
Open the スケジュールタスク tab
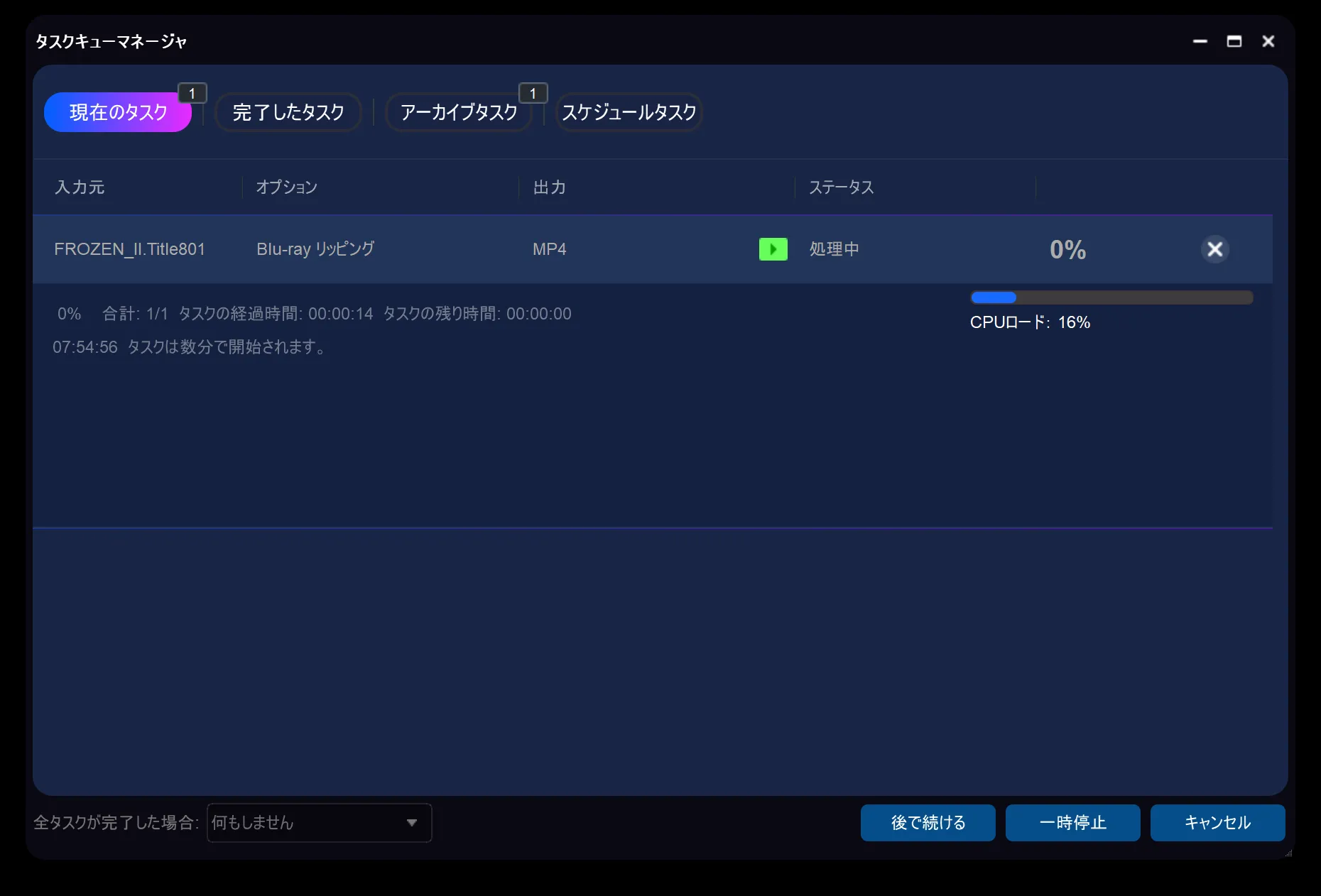[x=629, y=112]
